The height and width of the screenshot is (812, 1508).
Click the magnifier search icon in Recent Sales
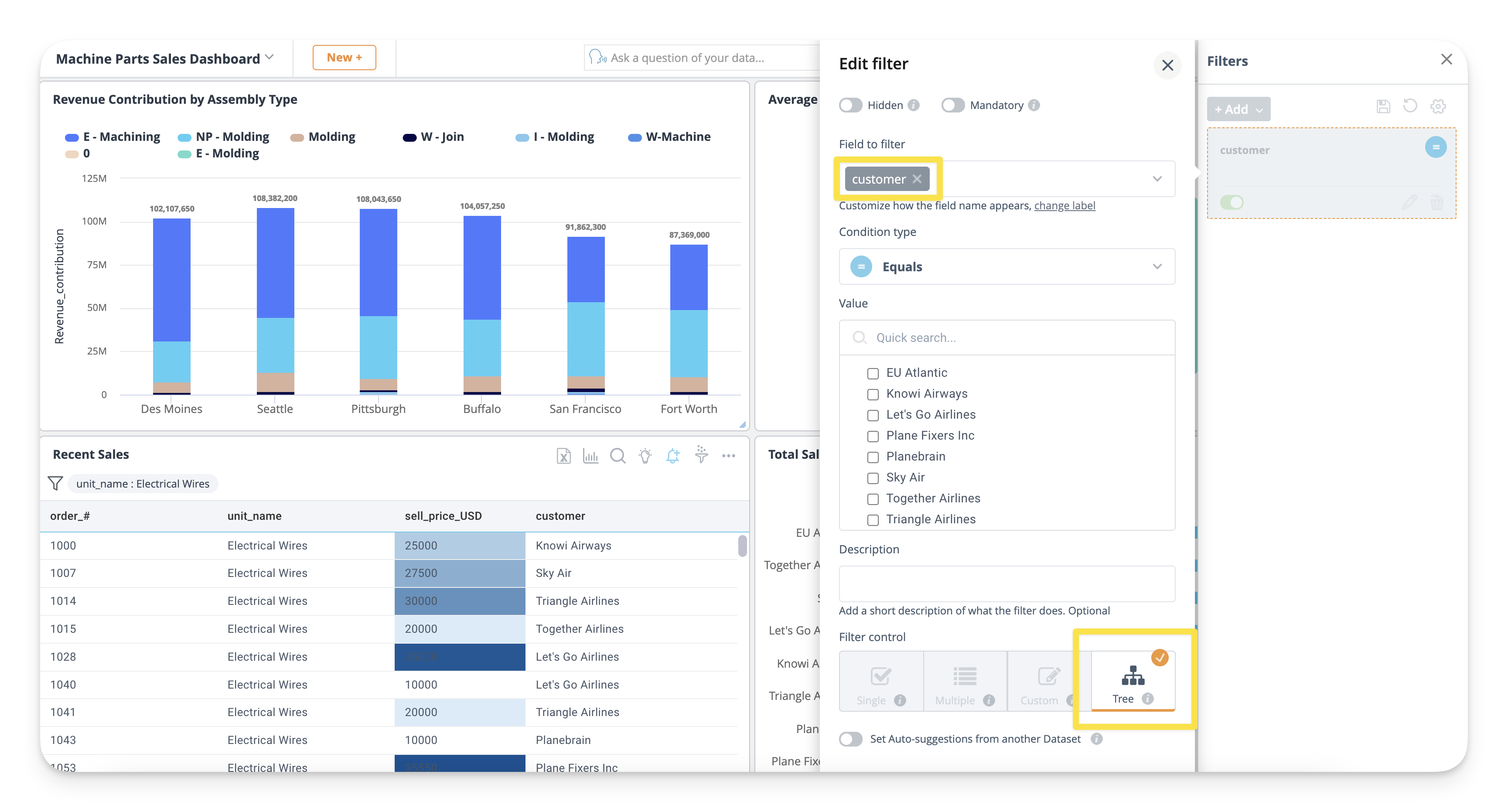click(618, 455)
